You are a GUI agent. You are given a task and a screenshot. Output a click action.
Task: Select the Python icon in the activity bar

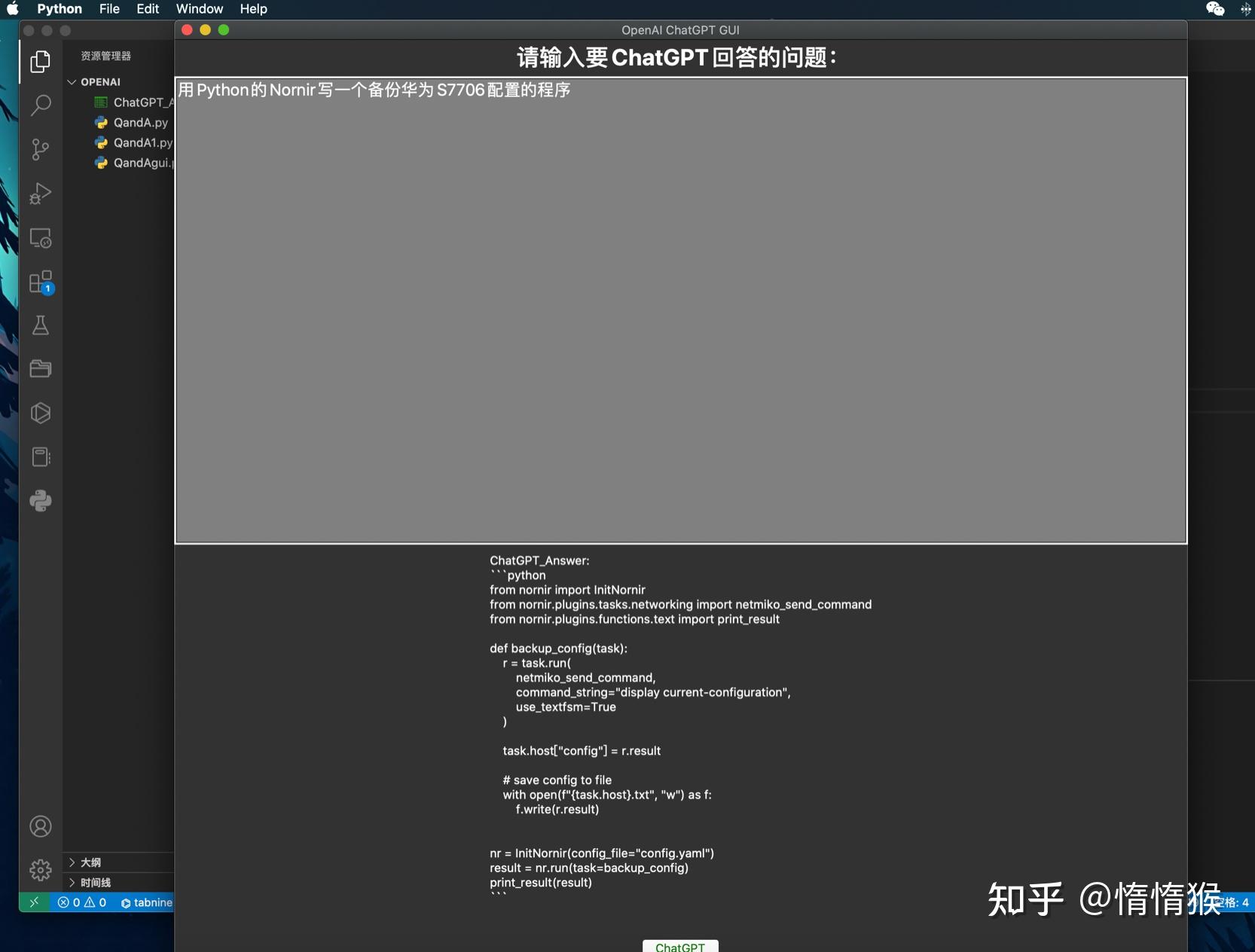pyautogui.click(x=40, y=501)
